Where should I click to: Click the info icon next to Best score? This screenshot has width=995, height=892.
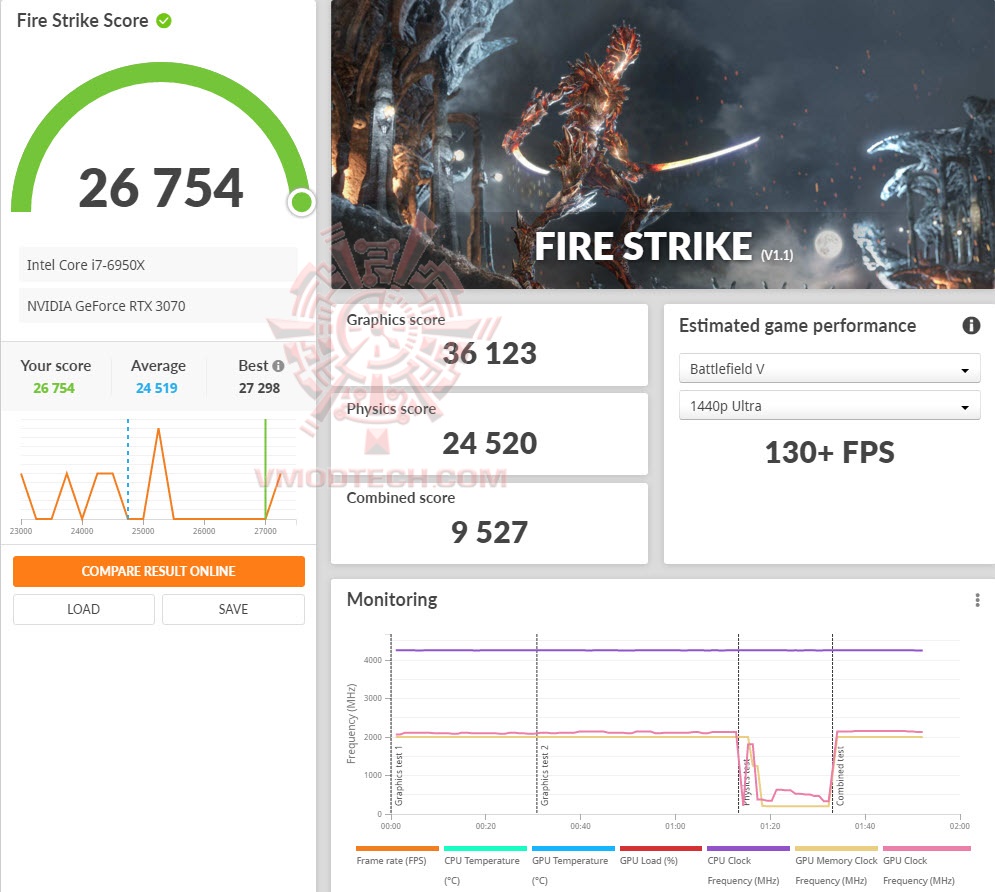tap(278, 366)
